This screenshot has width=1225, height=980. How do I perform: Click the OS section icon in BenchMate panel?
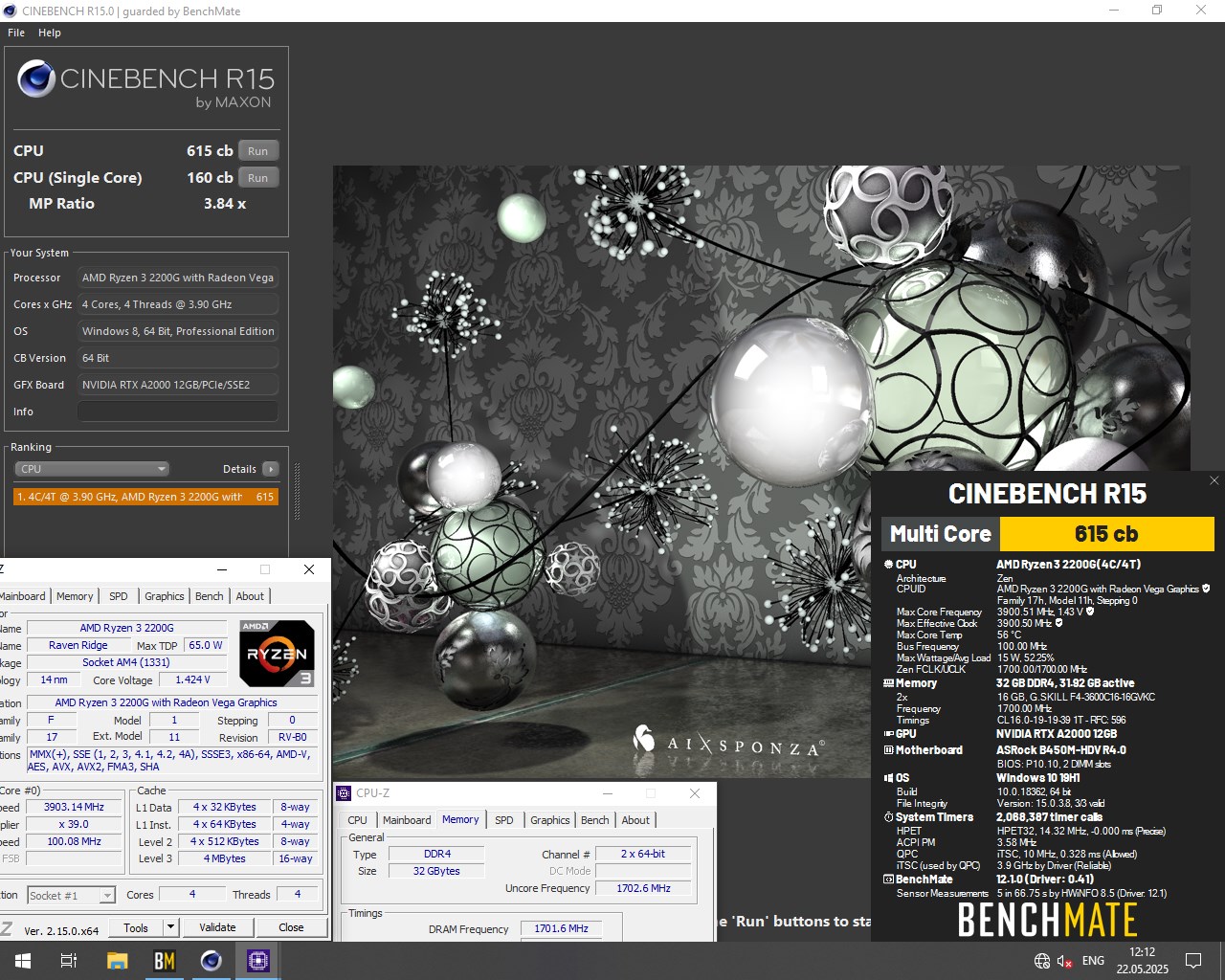point(888,778)
